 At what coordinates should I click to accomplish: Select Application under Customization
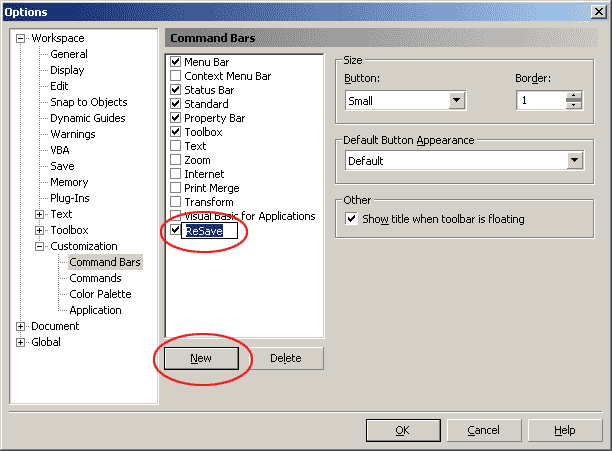pyautogui.click(x=95, y=310)
